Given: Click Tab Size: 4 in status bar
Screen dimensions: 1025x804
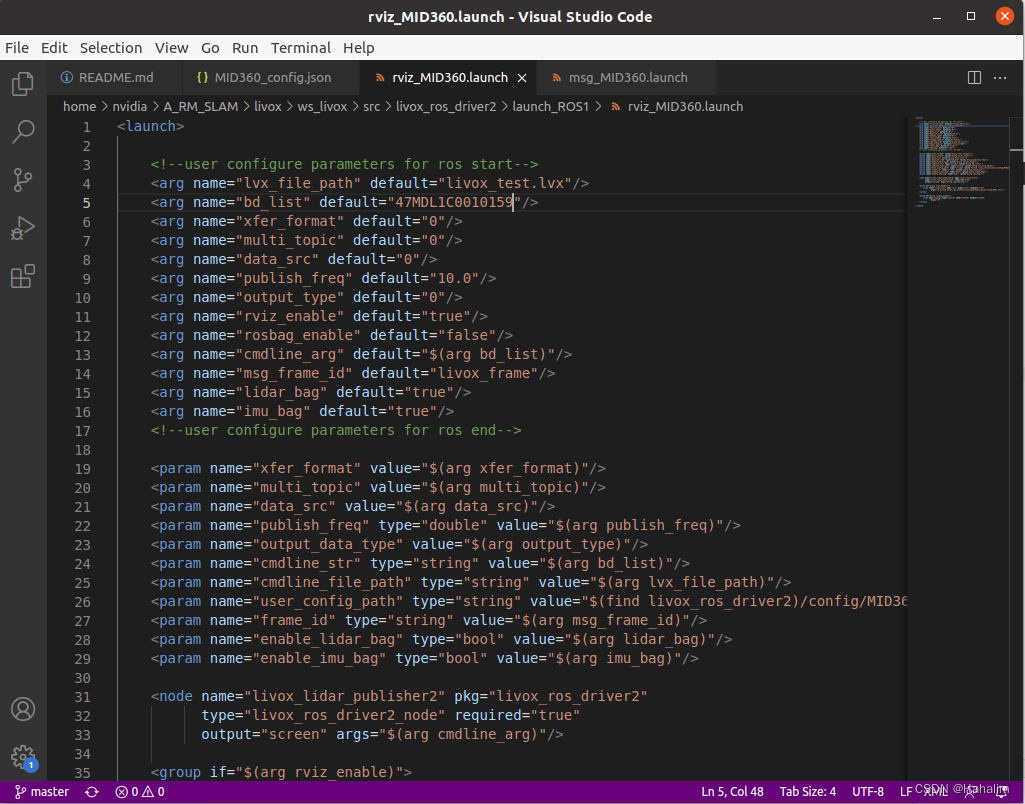Looking at the screenshot, I should click(x=808, y=792).
